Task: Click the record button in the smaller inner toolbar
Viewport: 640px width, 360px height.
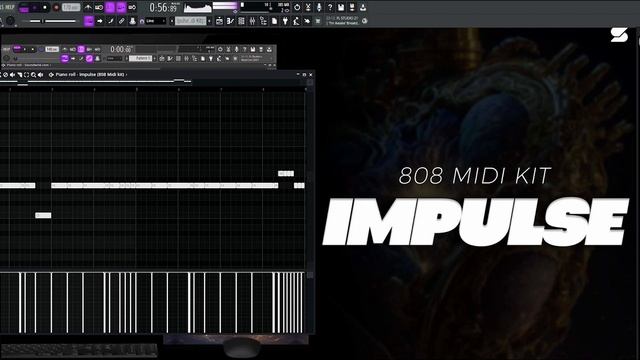Action: tap(41, 49)
